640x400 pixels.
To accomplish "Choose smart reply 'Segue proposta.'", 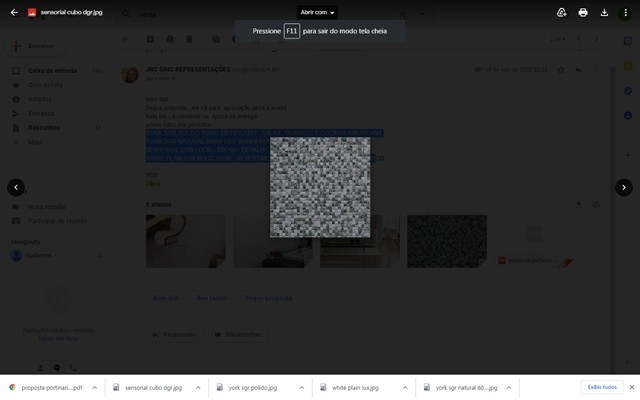I will 269,298.
